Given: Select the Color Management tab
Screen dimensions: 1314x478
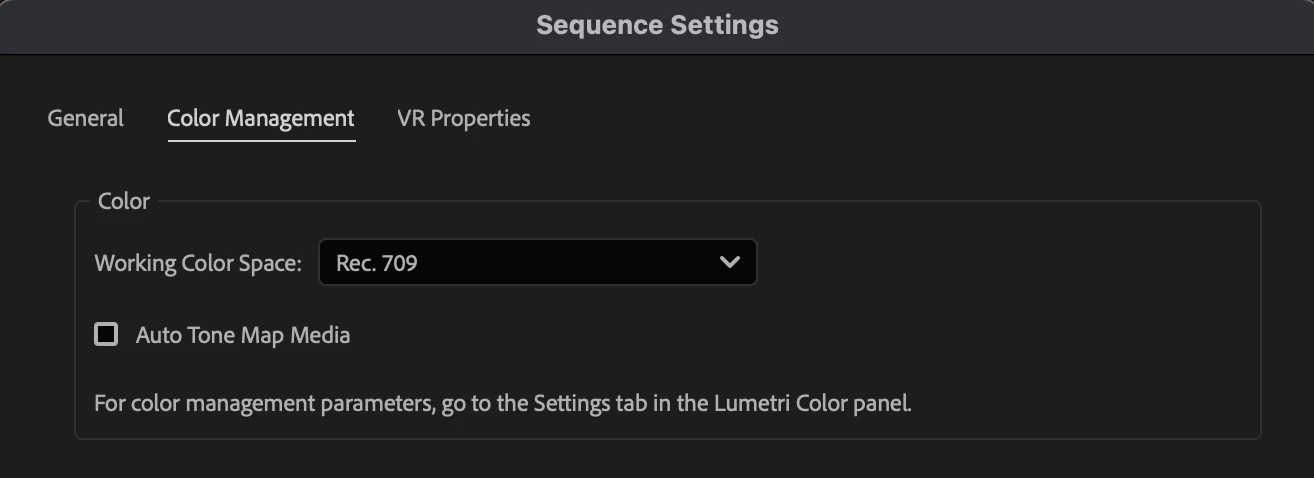Looking at the screenshot, I should click(x=261, y=118).
